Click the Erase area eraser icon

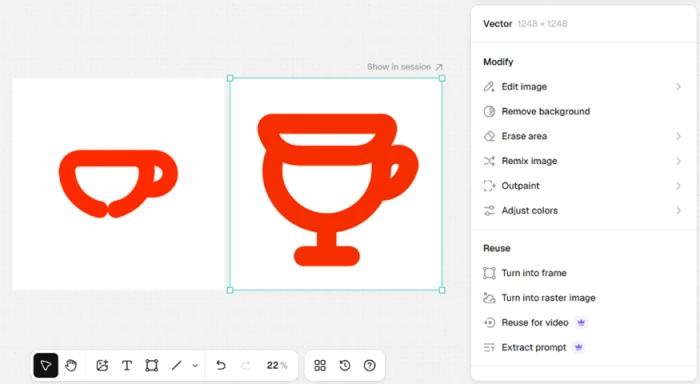(x=489, y=136)
